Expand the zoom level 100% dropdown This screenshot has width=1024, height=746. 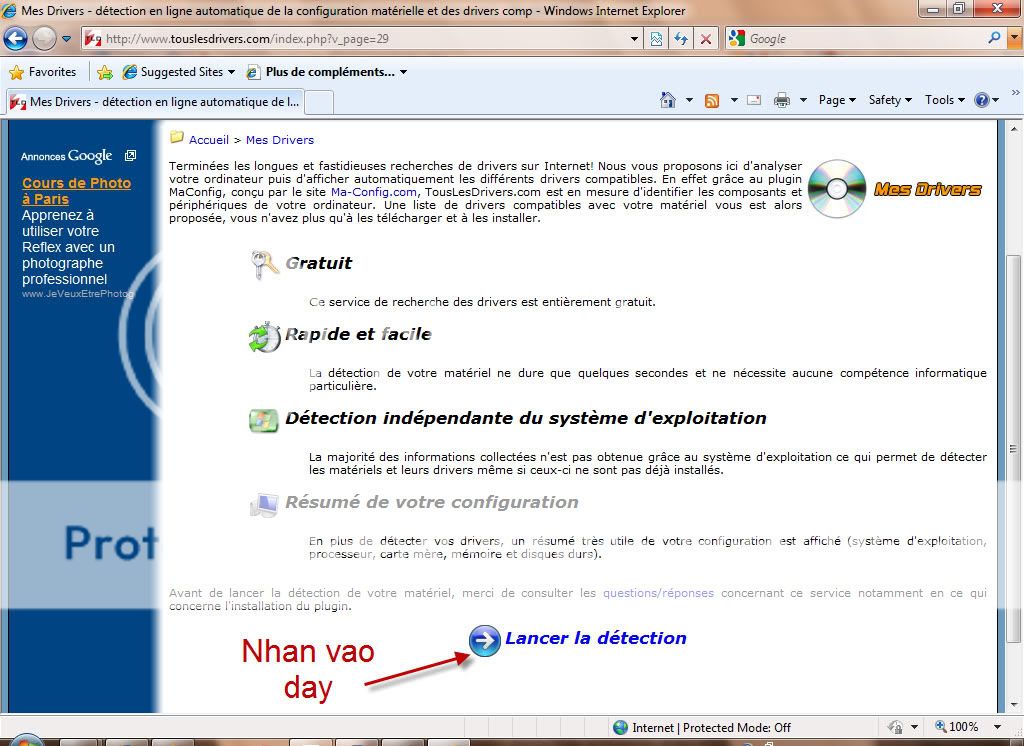pyautogui.click(x=997, y=727)
